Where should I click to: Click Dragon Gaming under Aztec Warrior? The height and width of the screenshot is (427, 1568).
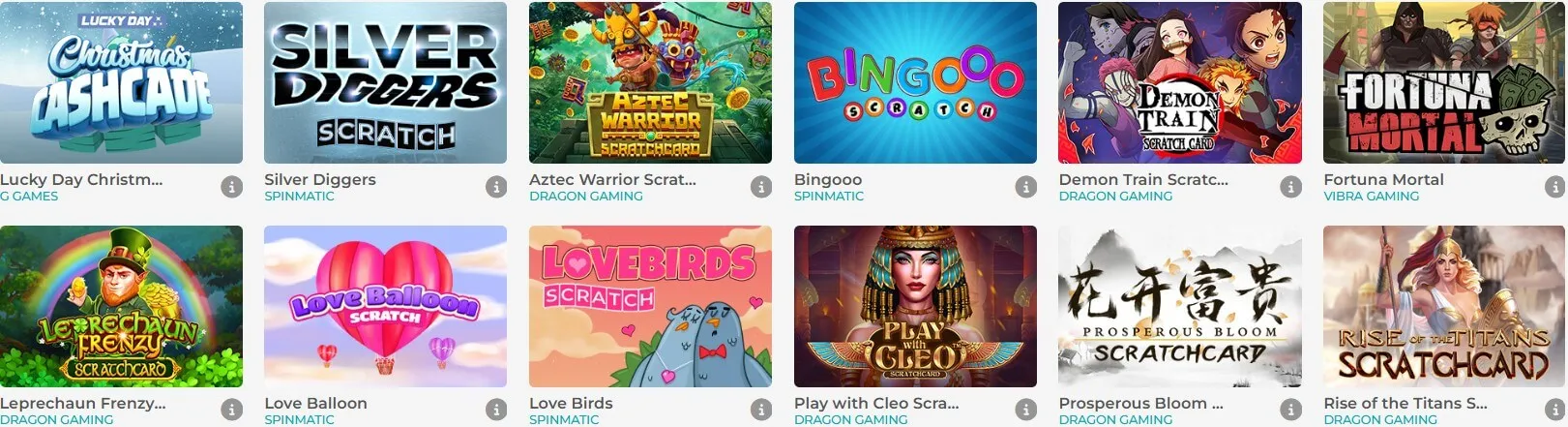585,197
